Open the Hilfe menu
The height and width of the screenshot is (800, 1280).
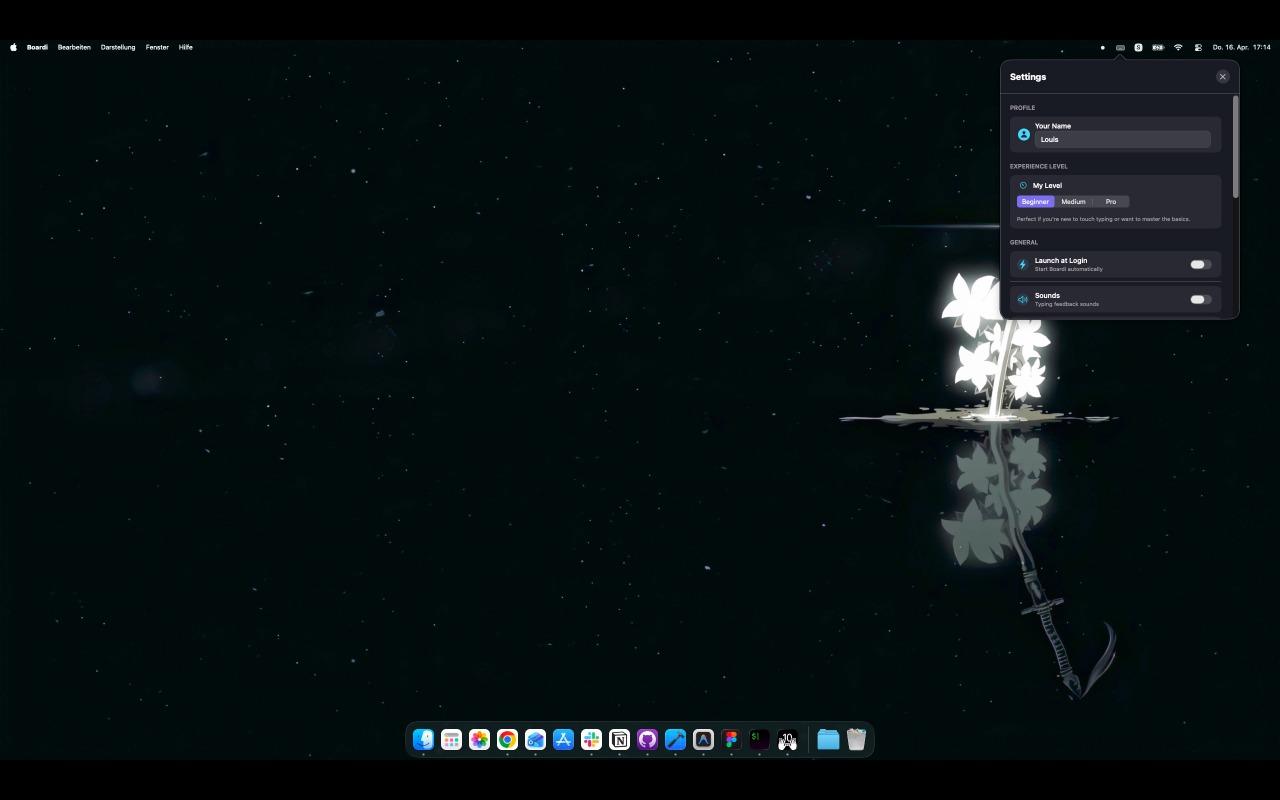pyautogui.click(x=185, y=47)
